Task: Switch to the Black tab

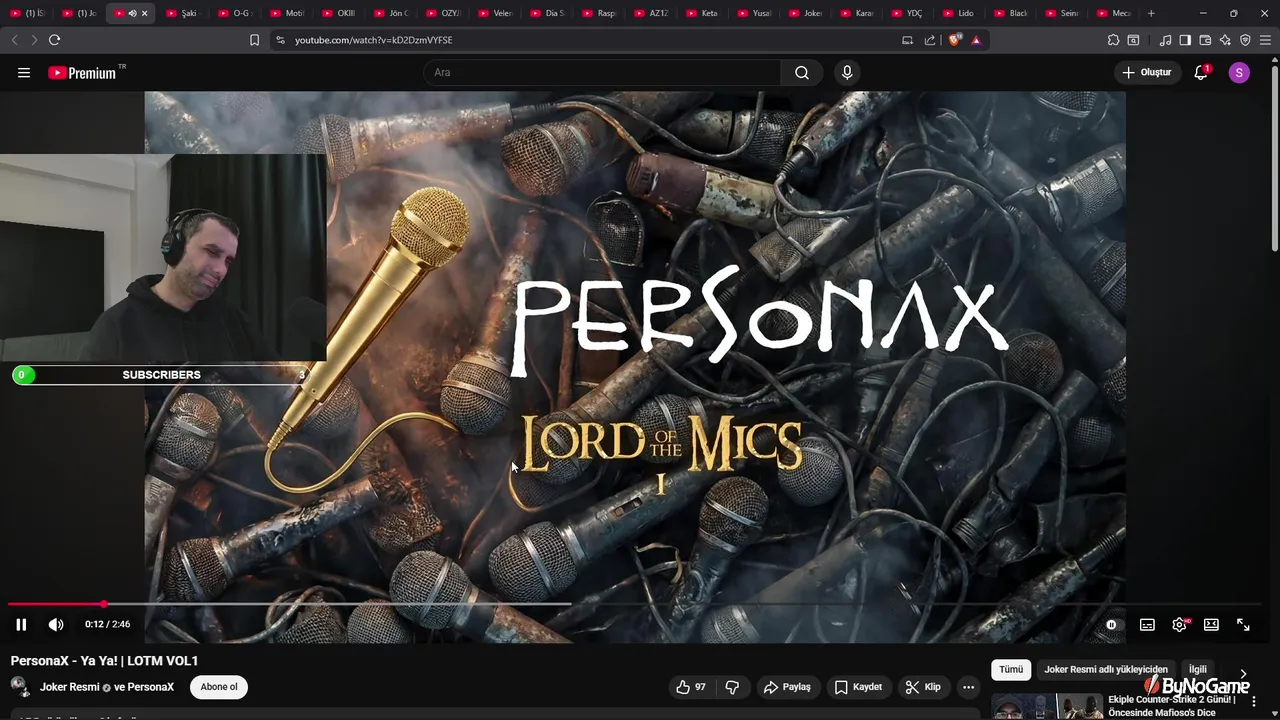Action: click(x=1011, y=13)
